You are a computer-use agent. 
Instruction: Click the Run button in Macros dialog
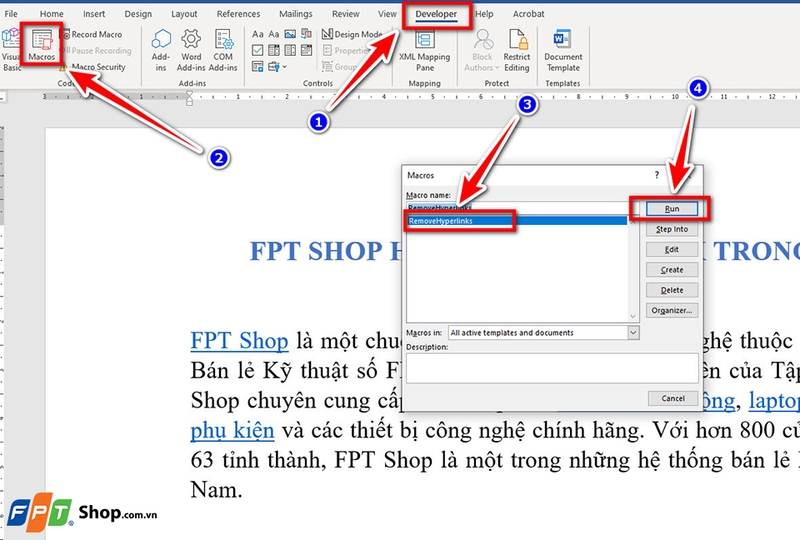tap(672, 209)
